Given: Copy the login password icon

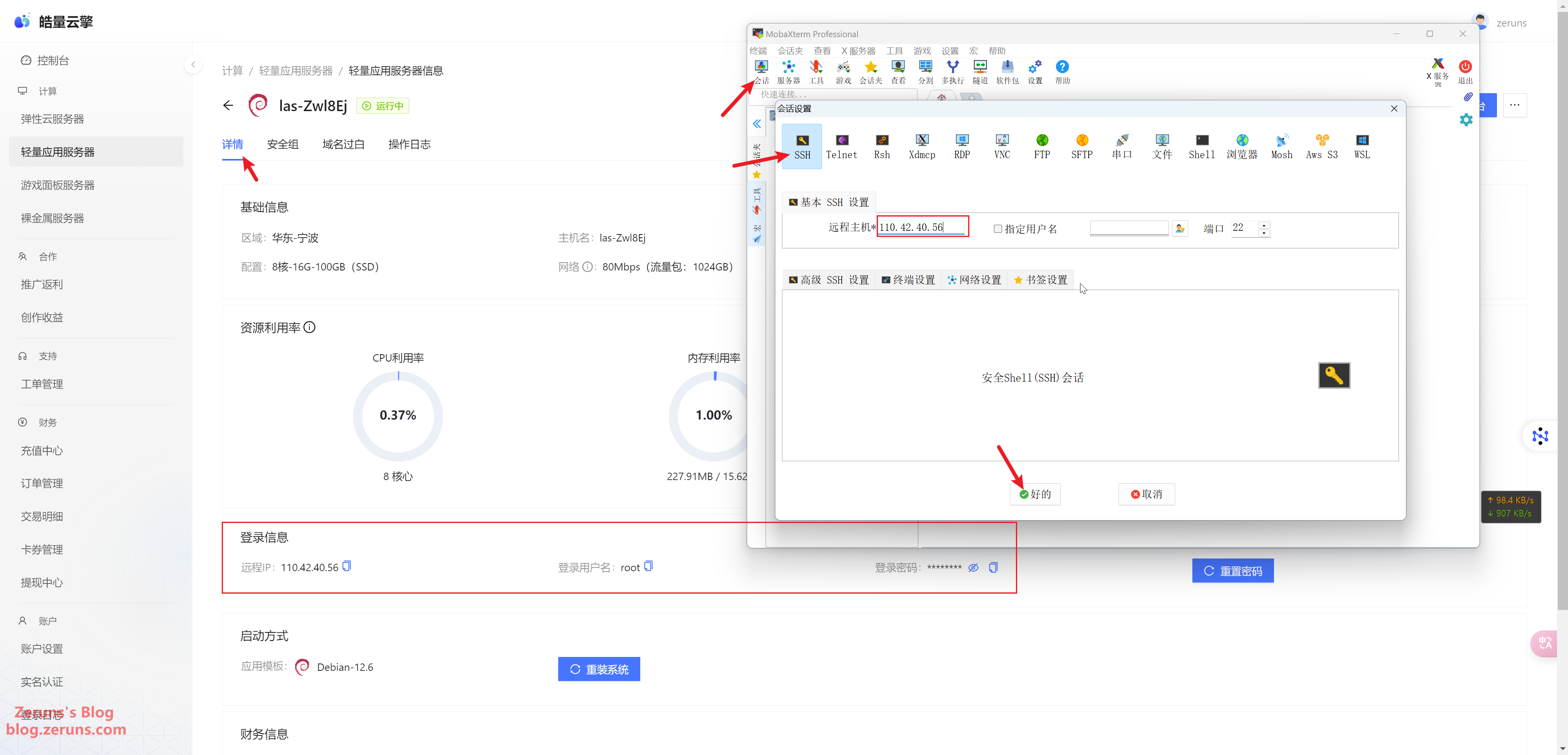Looking at the screenshot, I should (x=993, y=567).
